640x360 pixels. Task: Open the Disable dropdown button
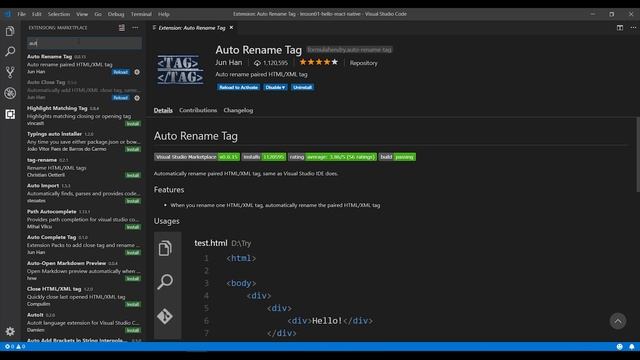[x=275, y=87]
